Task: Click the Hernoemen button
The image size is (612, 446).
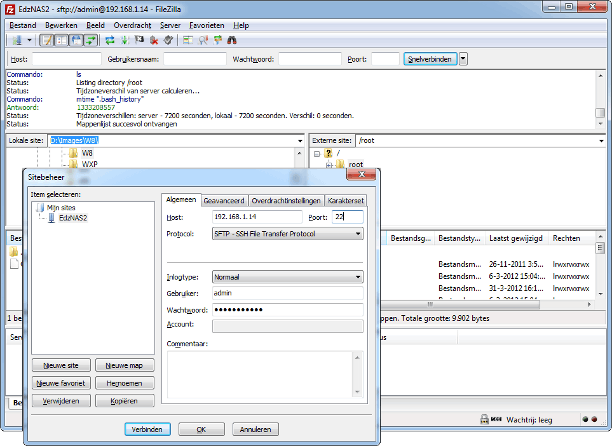Action: pos(125,384)
